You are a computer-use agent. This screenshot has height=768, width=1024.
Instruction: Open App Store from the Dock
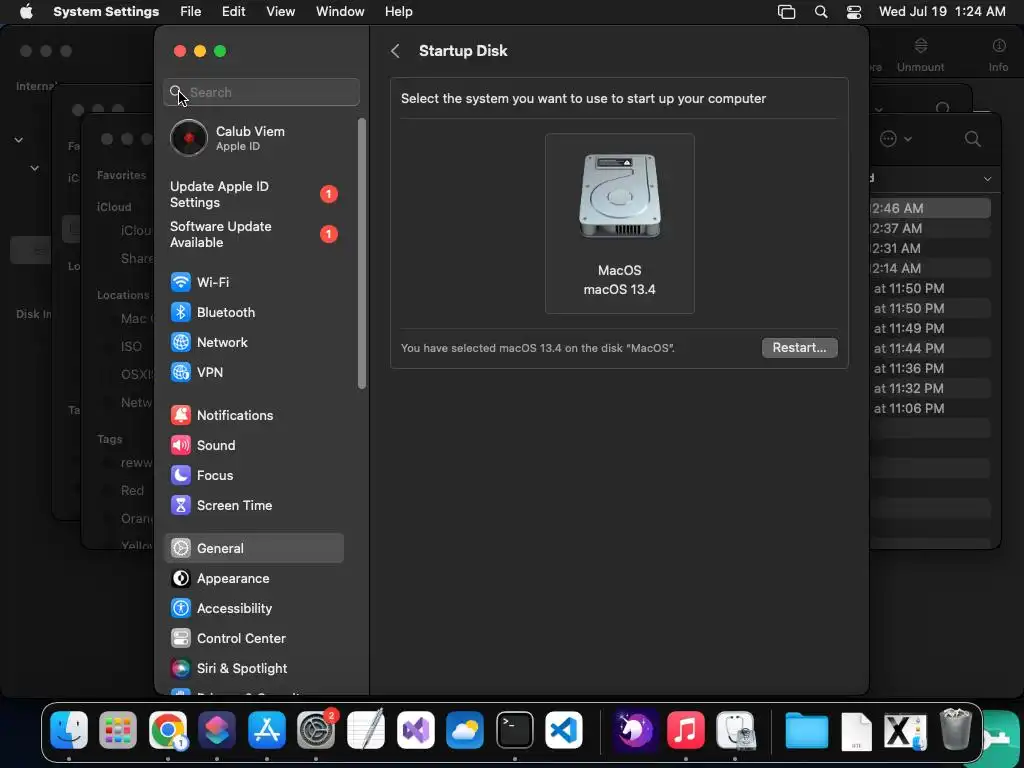(266, 730)
